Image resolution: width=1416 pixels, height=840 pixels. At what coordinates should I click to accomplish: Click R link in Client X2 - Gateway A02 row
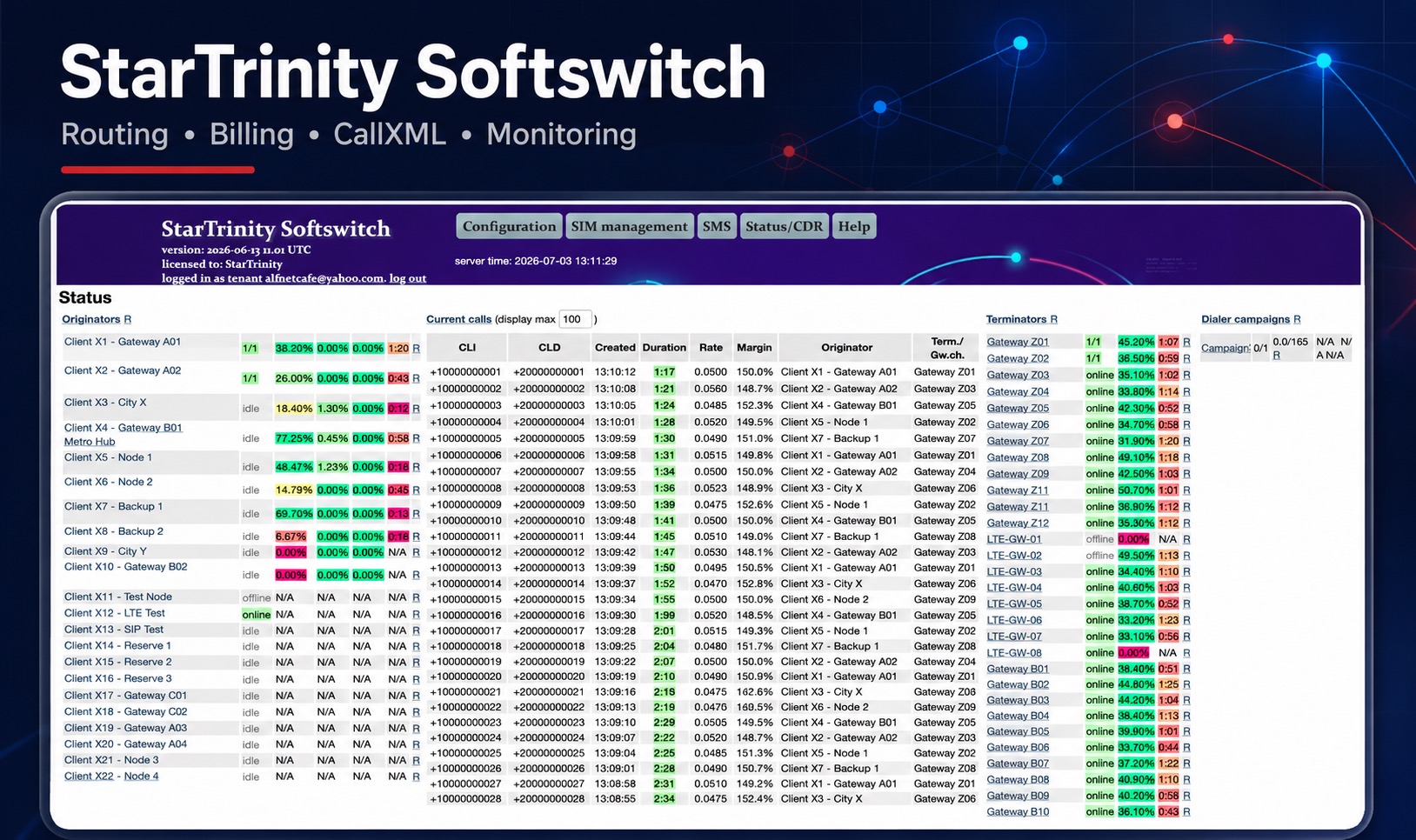coord(416,379)
